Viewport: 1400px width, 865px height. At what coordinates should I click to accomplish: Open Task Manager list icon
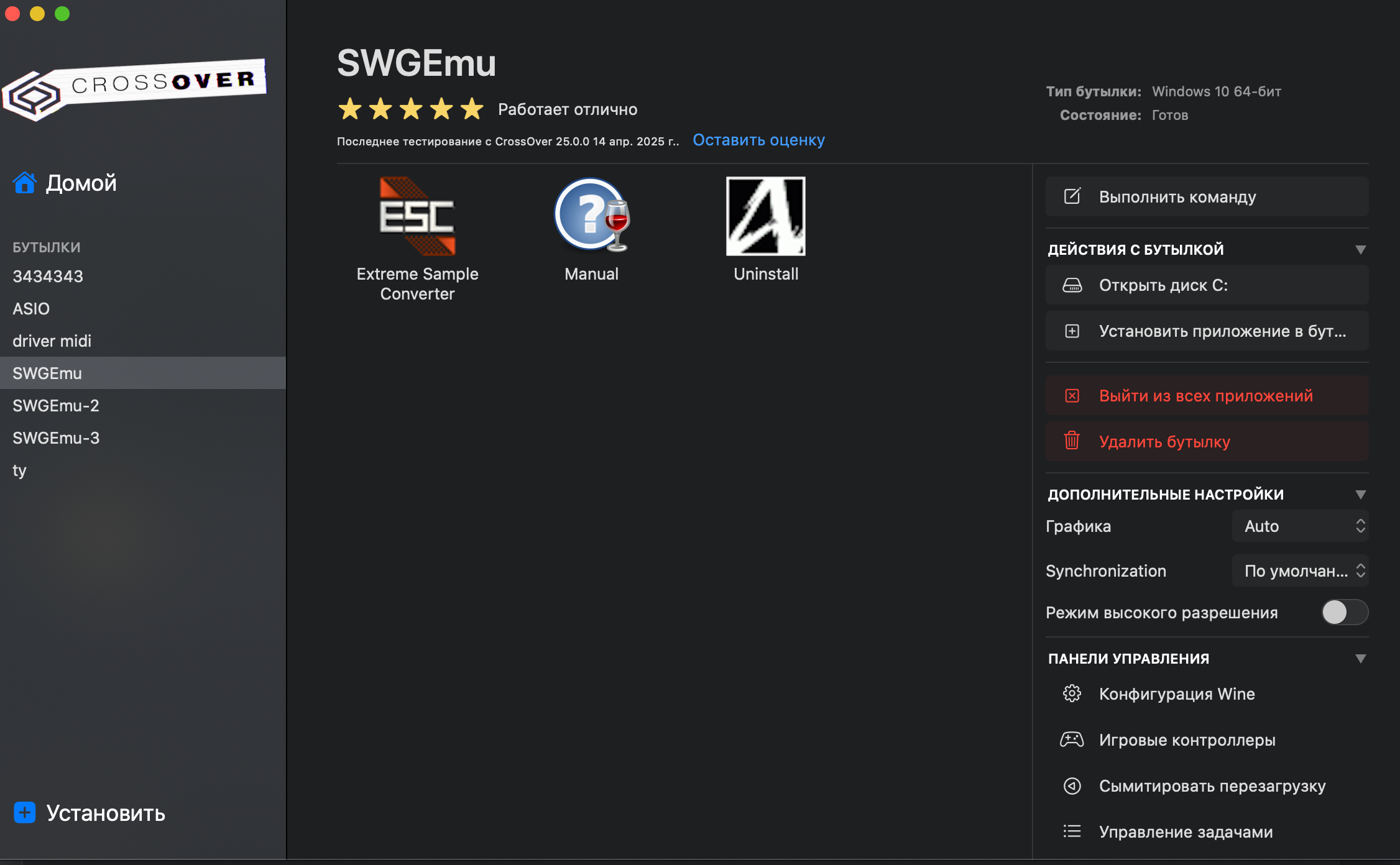click(1072, 831)
